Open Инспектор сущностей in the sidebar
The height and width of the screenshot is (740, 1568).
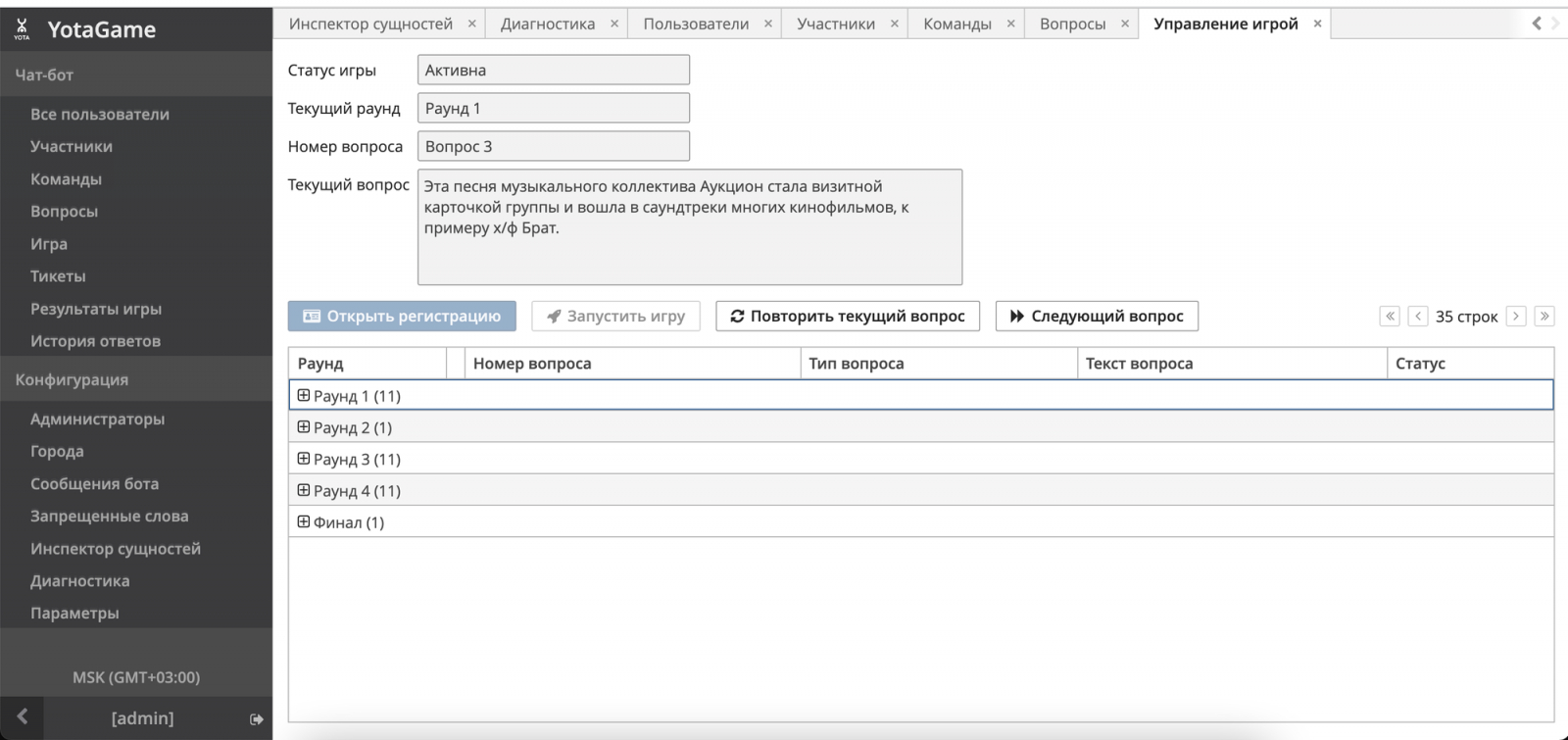(x=116, y=548)
